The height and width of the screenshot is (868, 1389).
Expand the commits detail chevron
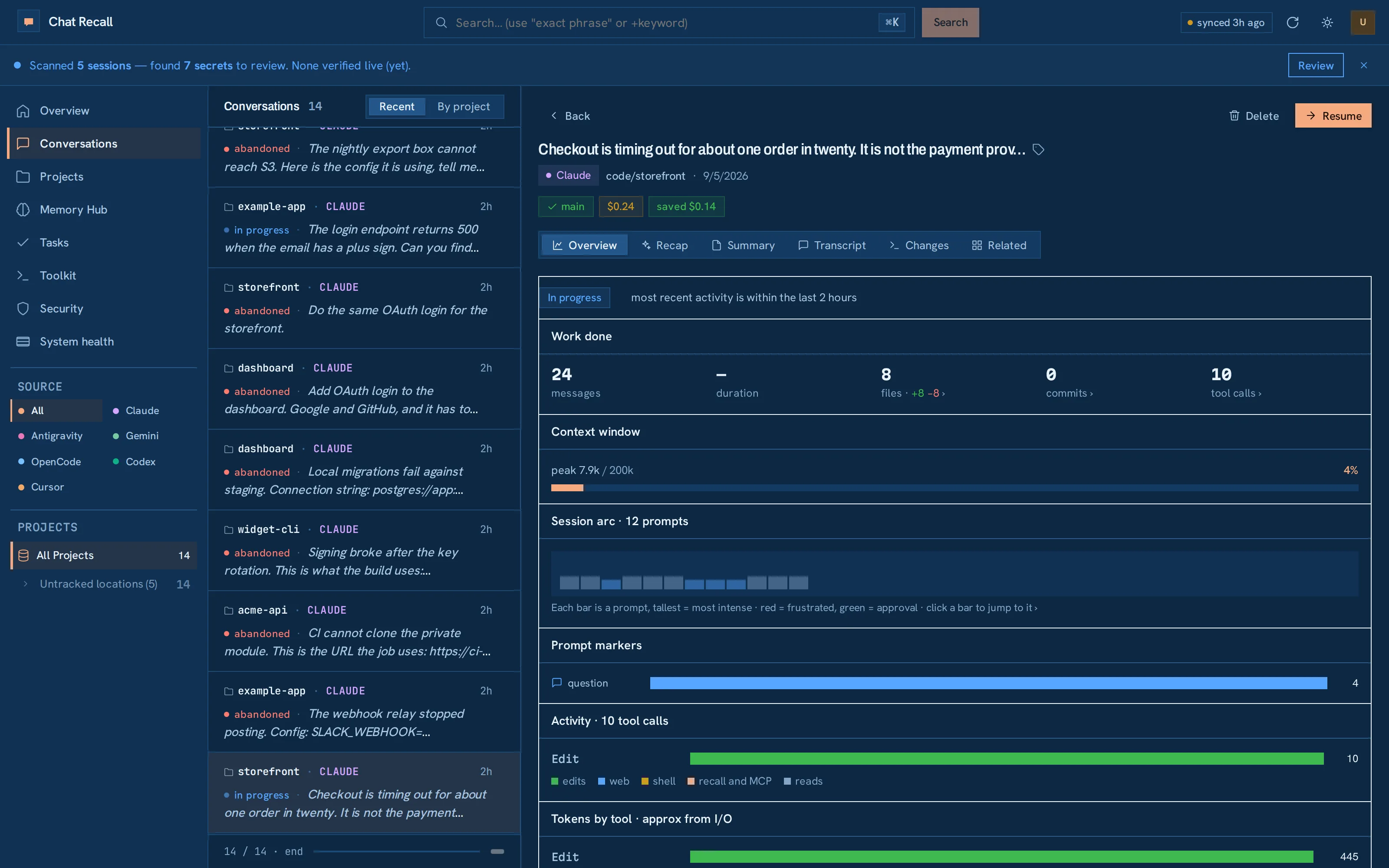(1069, 393)
